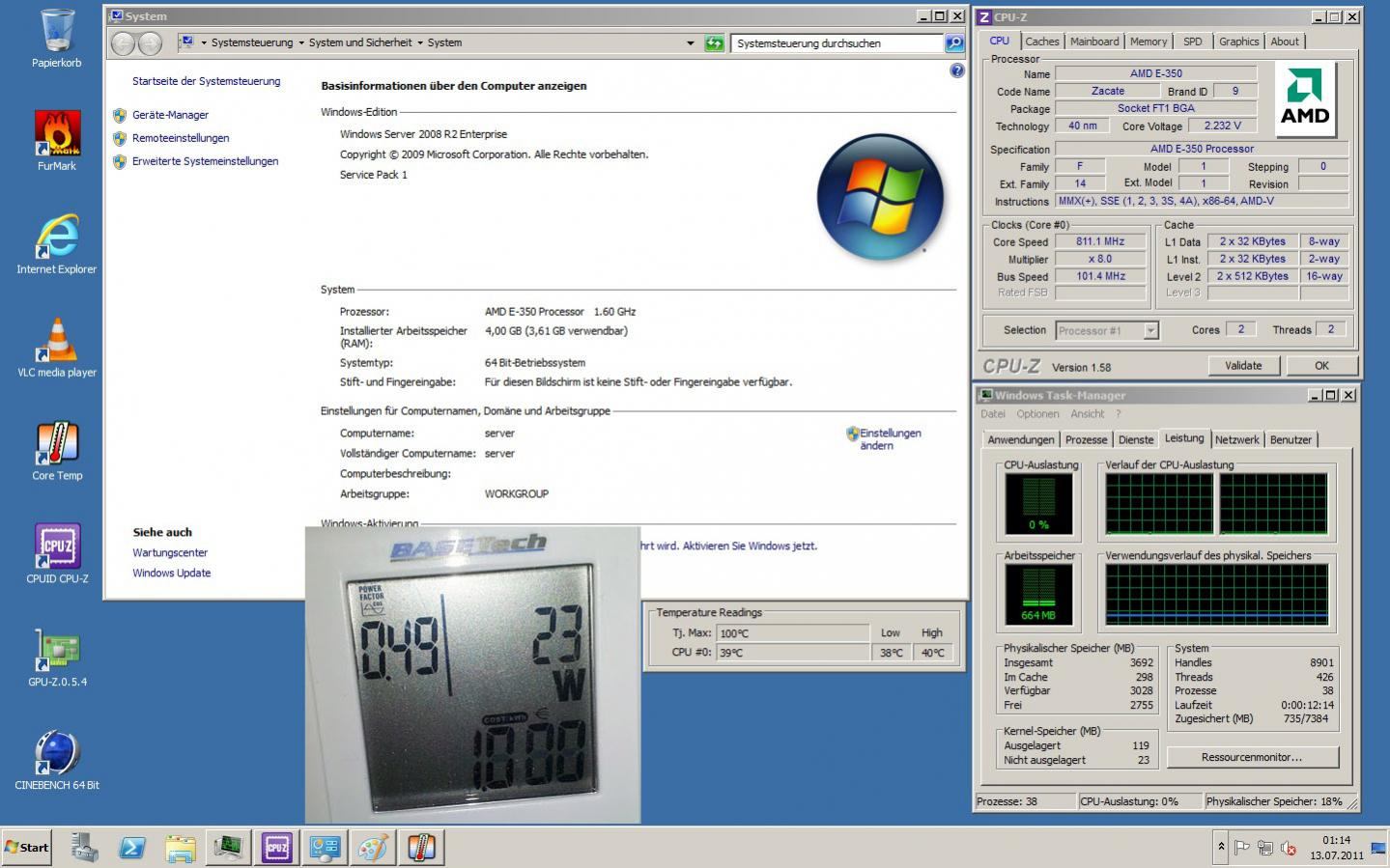Open CINEBENCH 64 Bit desktop shortcut
Screen dimensions: 1390x868
[57, 761]
